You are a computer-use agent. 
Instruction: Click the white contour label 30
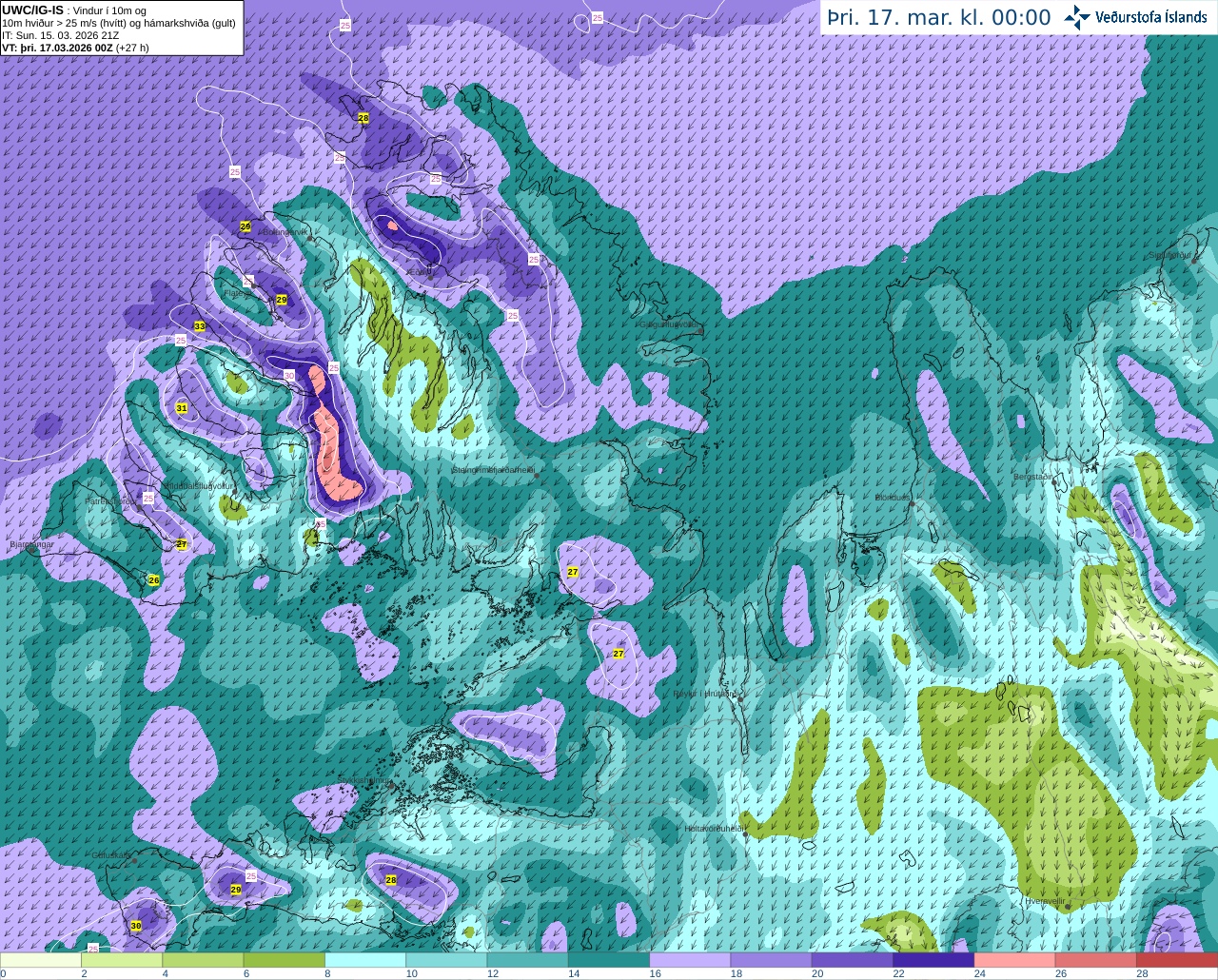289,376
